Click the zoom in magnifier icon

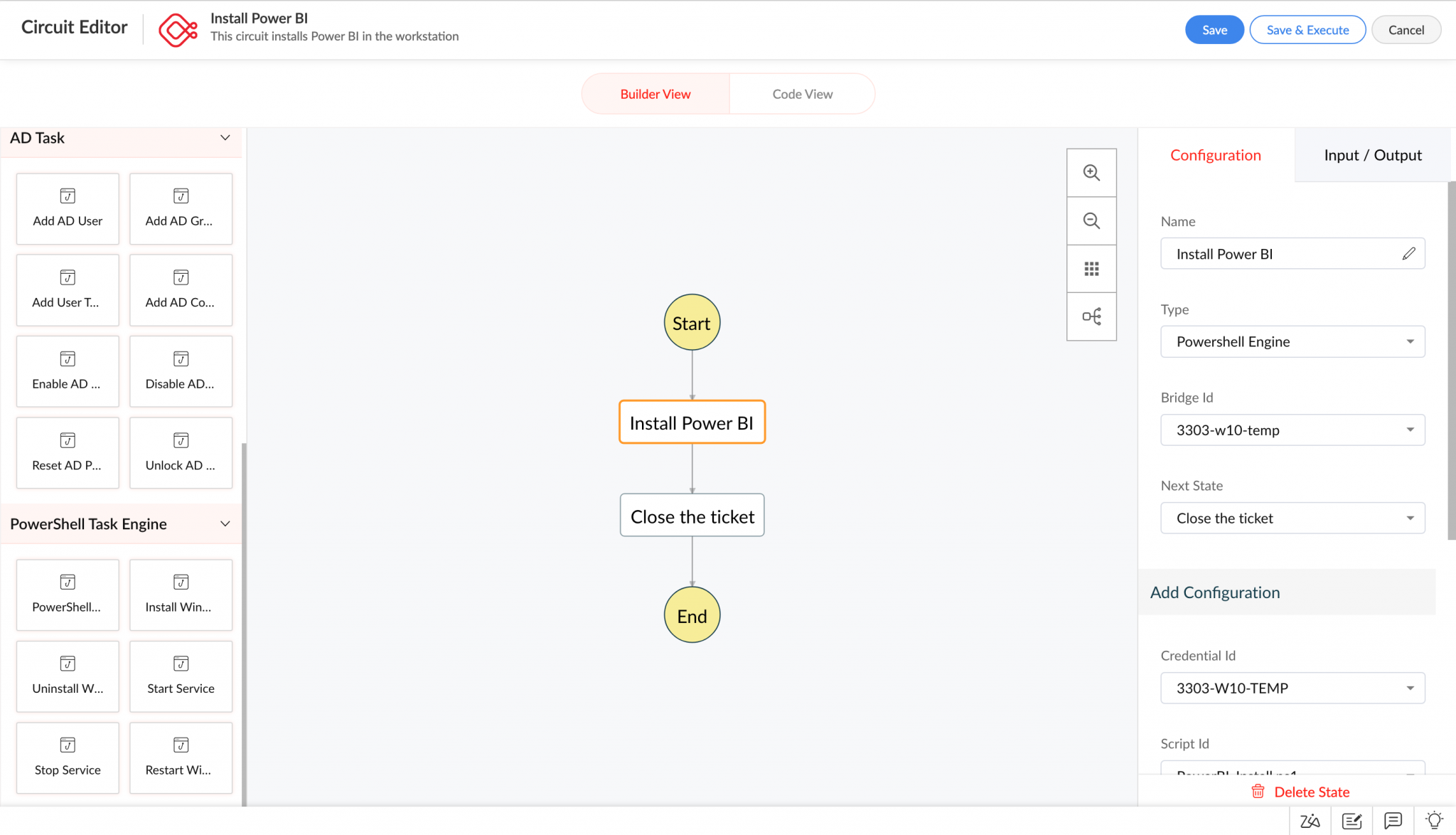1091,173
